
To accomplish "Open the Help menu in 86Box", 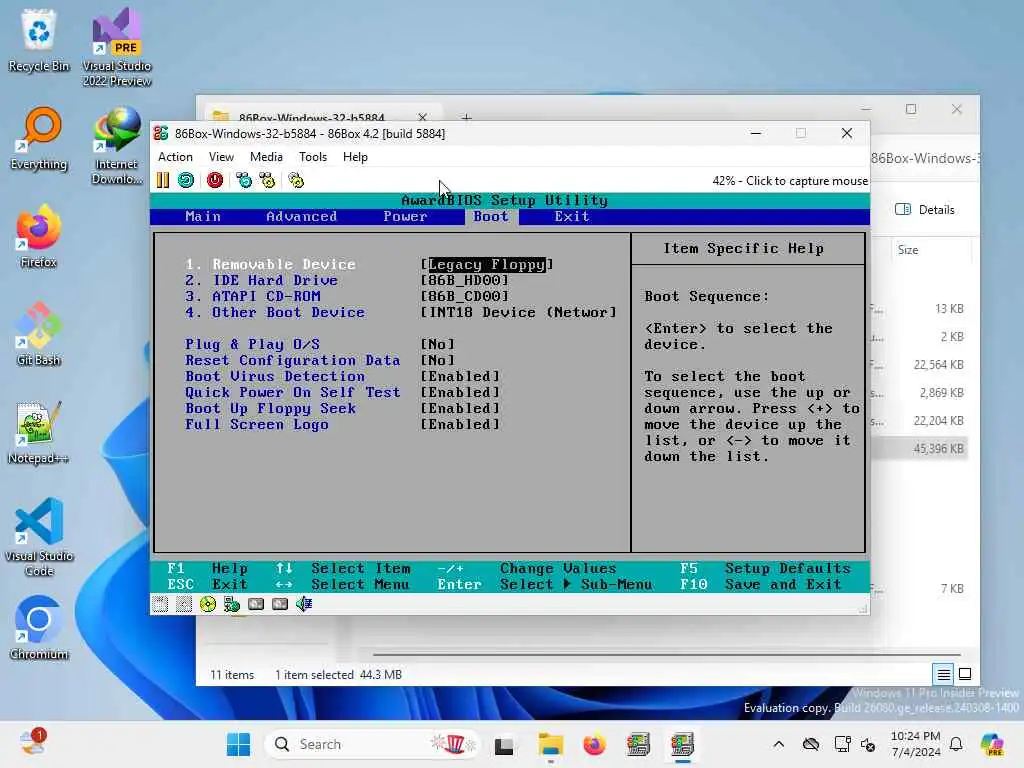I will tap(355, 157).
